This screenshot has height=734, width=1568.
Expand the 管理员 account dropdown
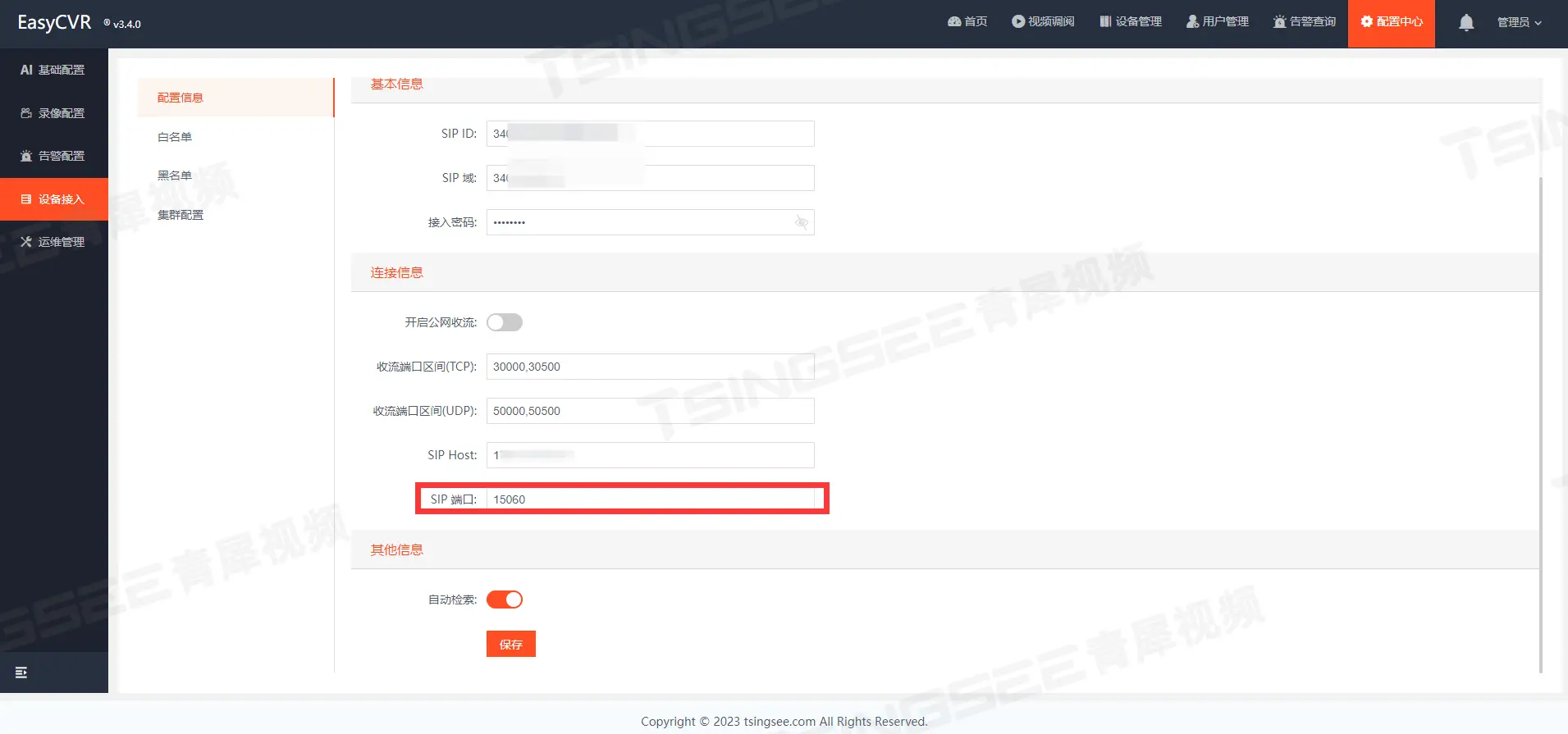point(1519,22)
